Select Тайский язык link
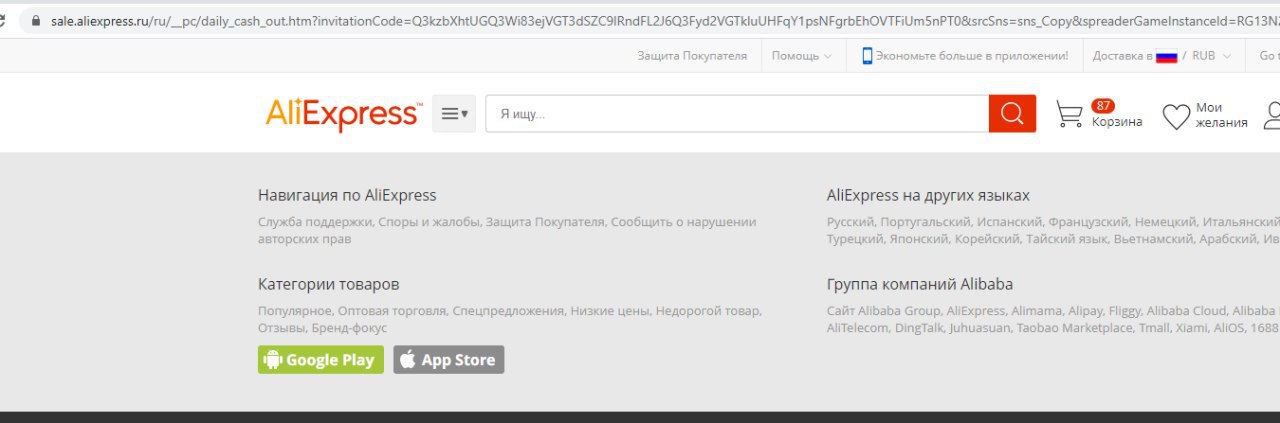Image resolution: width=1280 pixels, height=423 pixels. click(1068, 239)
